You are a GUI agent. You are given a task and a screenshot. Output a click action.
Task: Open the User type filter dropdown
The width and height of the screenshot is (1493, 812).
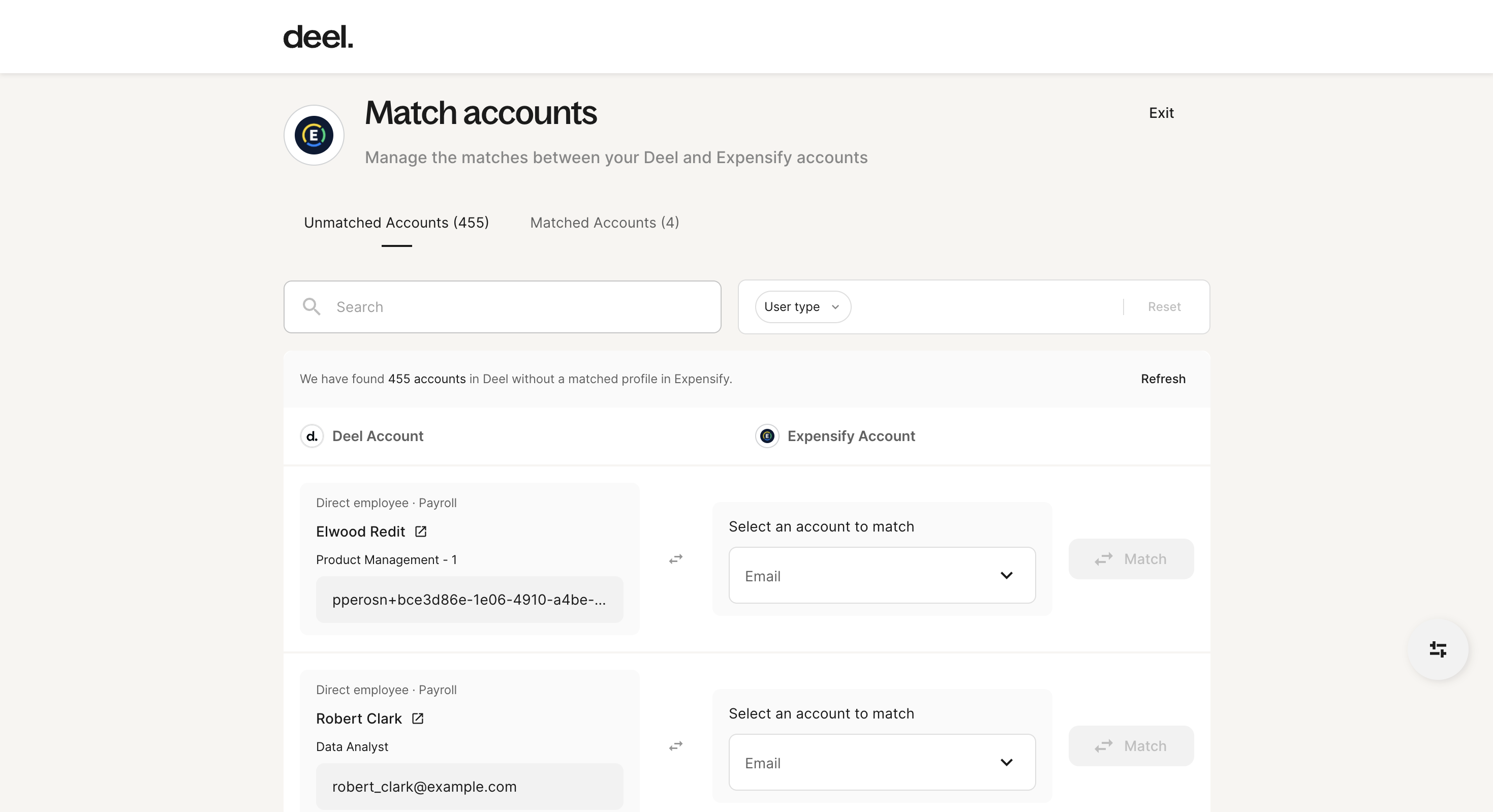click(x=802, y=306)
